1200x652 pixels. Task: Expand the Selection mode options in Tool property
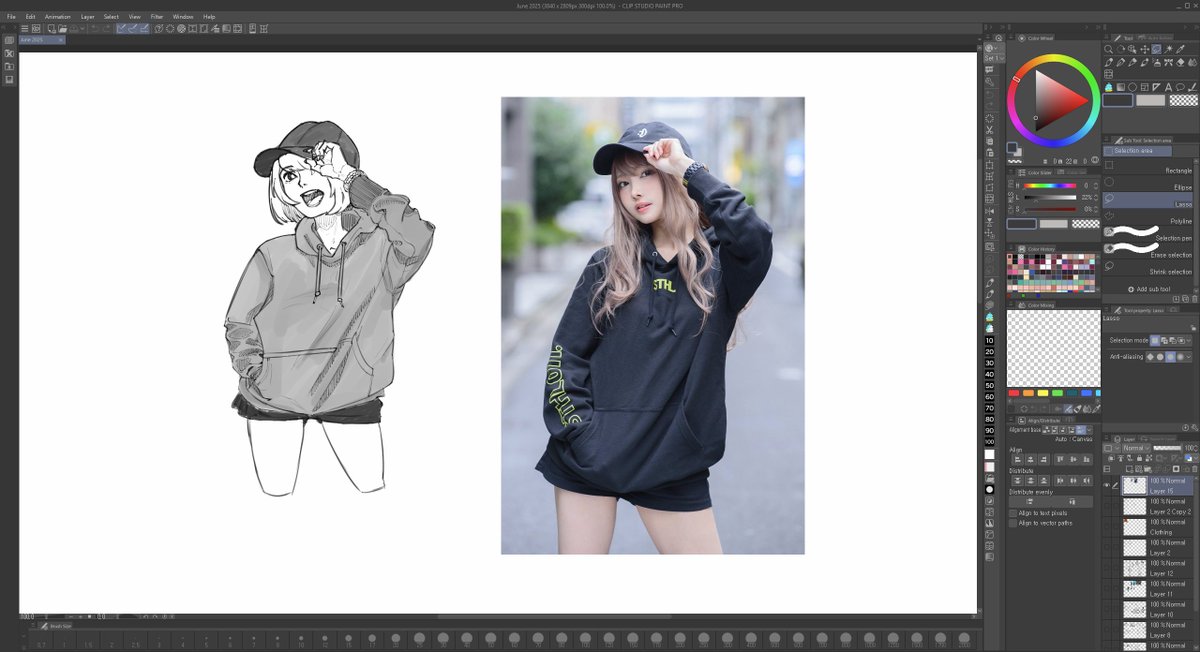[1189, 341]
